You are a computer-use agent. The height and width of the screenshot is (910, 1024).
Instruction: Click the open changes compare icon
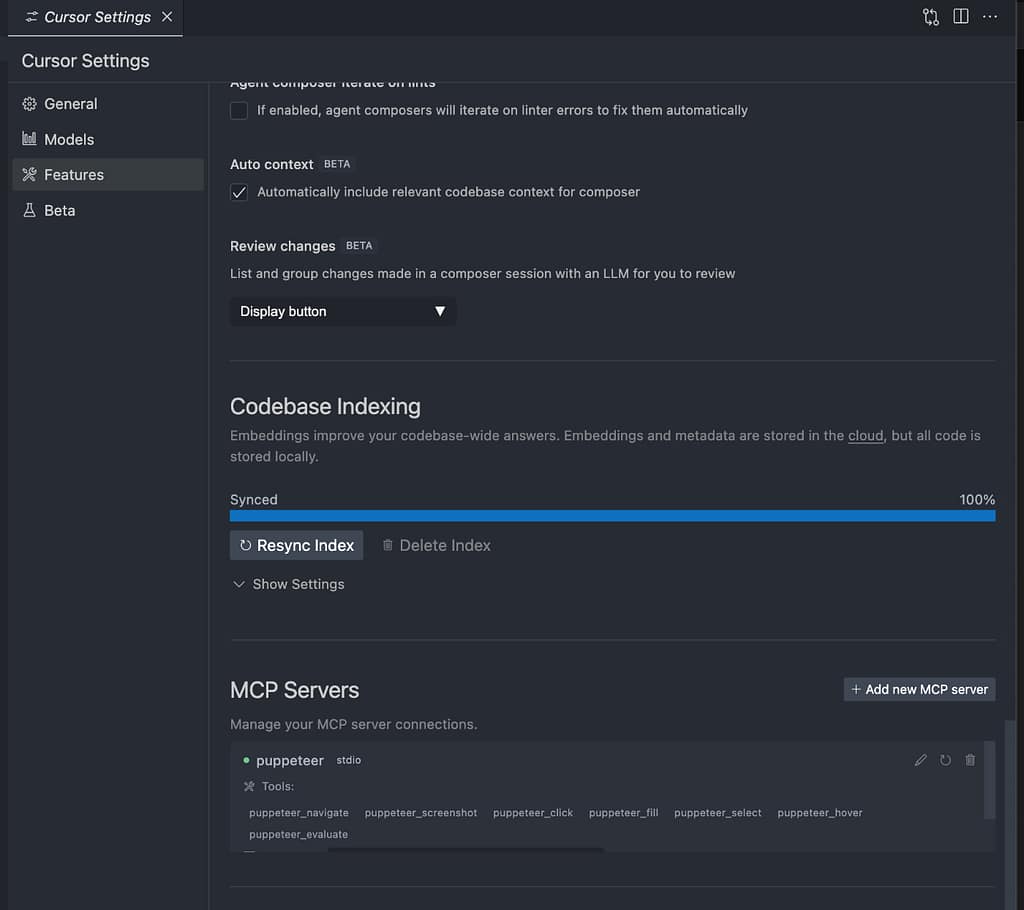(x=931, y=17)
